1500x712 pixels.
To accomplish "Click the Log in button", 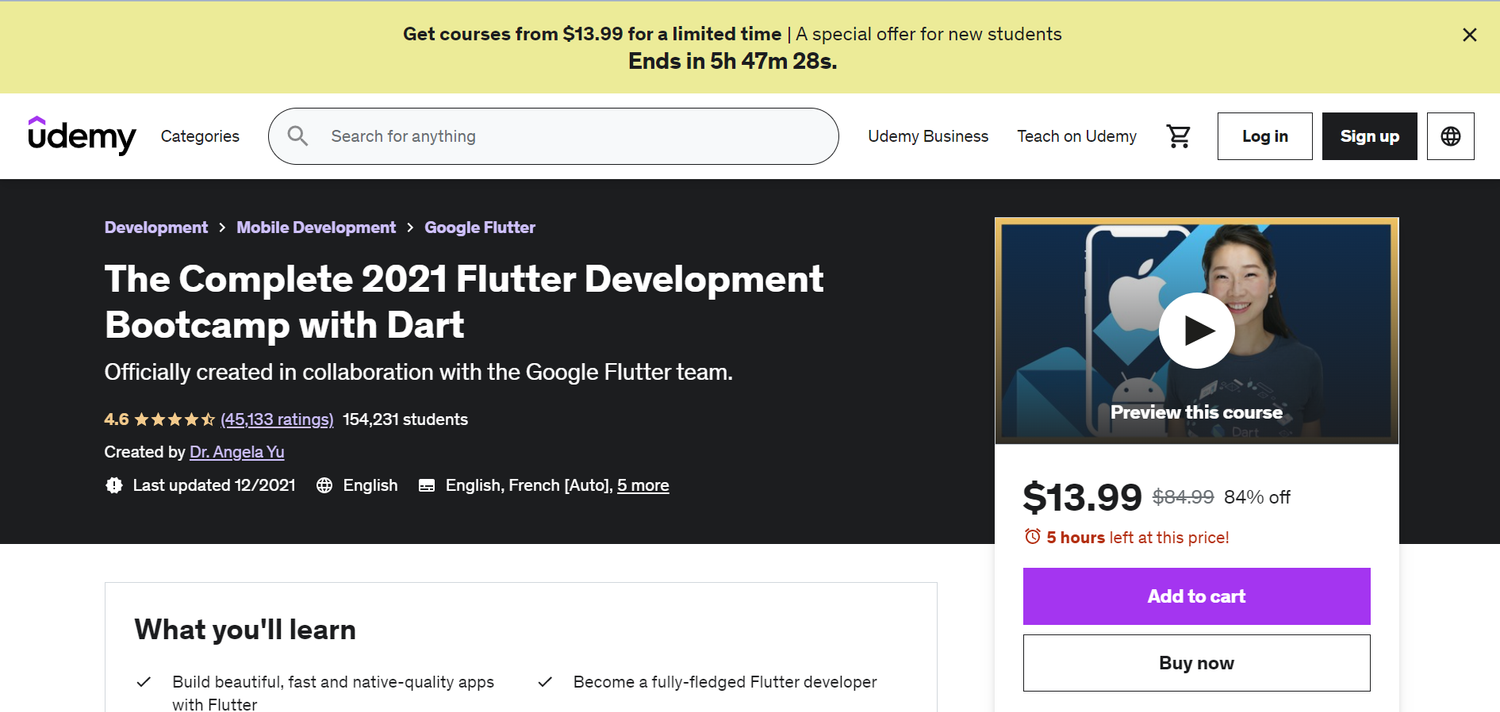I will click(x=1264, y=136).
